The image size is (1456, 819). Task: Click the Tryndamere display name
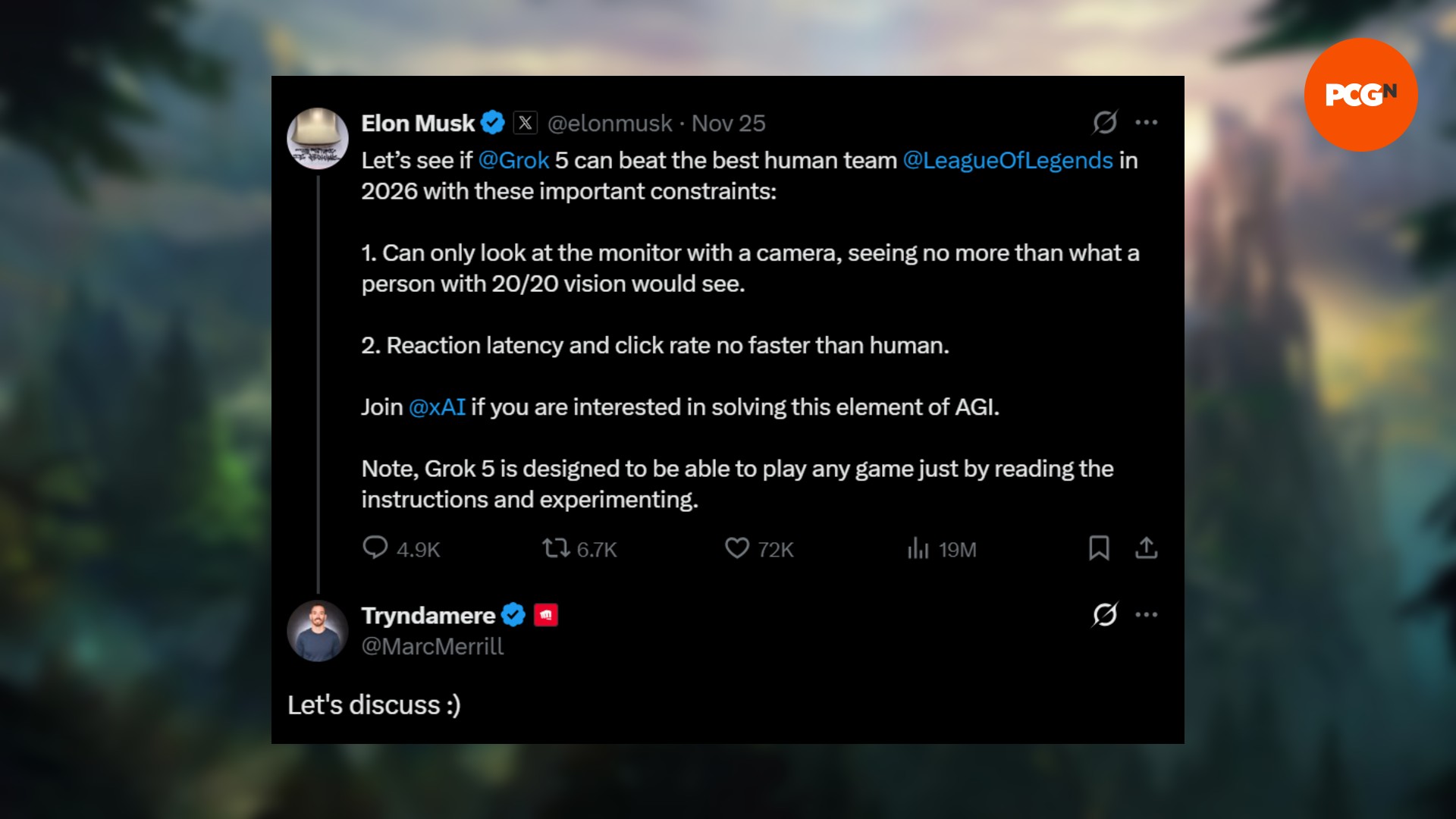(x=428, y=615)
